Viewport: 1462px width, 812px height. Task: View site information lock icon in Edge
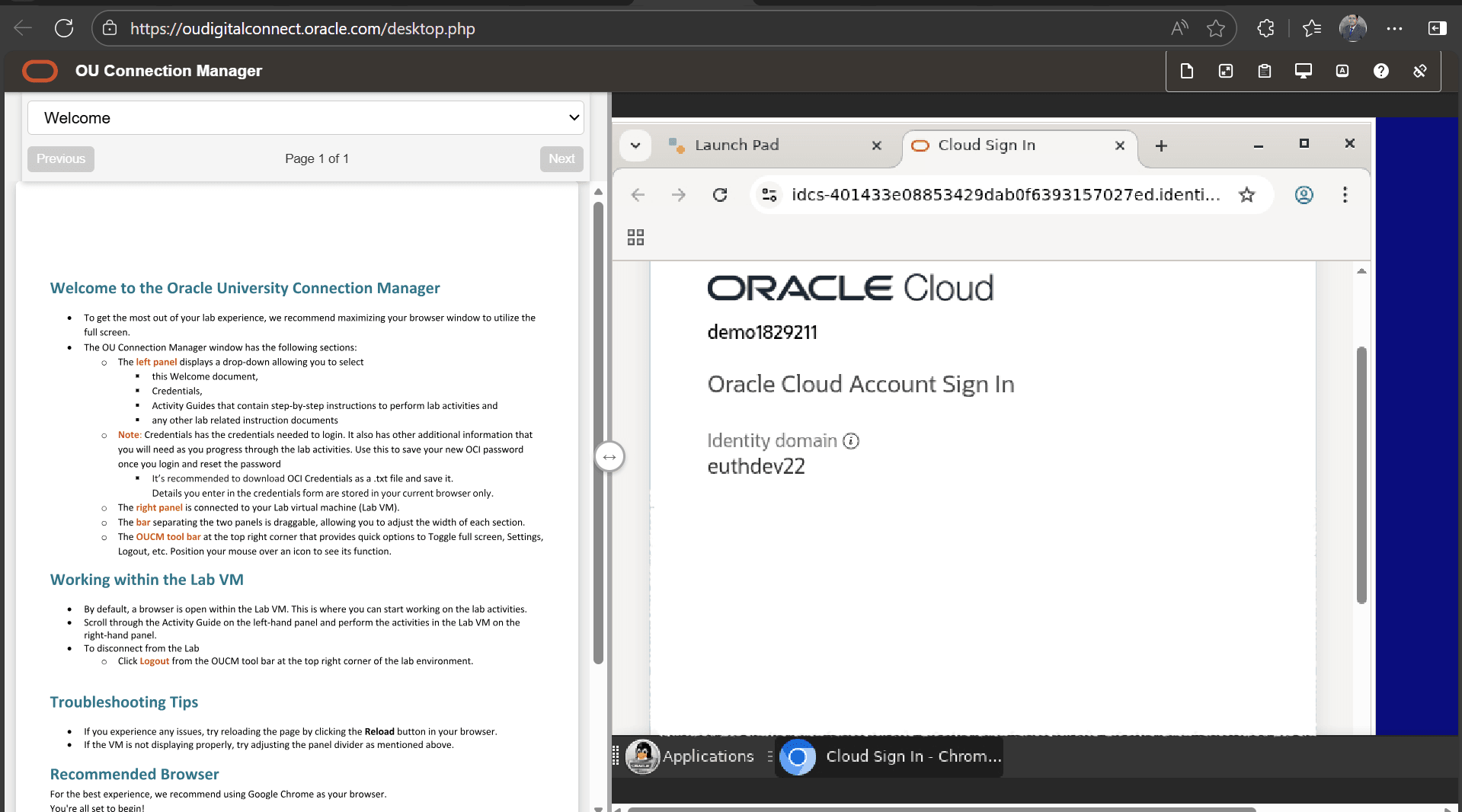(x=110, y=28)
